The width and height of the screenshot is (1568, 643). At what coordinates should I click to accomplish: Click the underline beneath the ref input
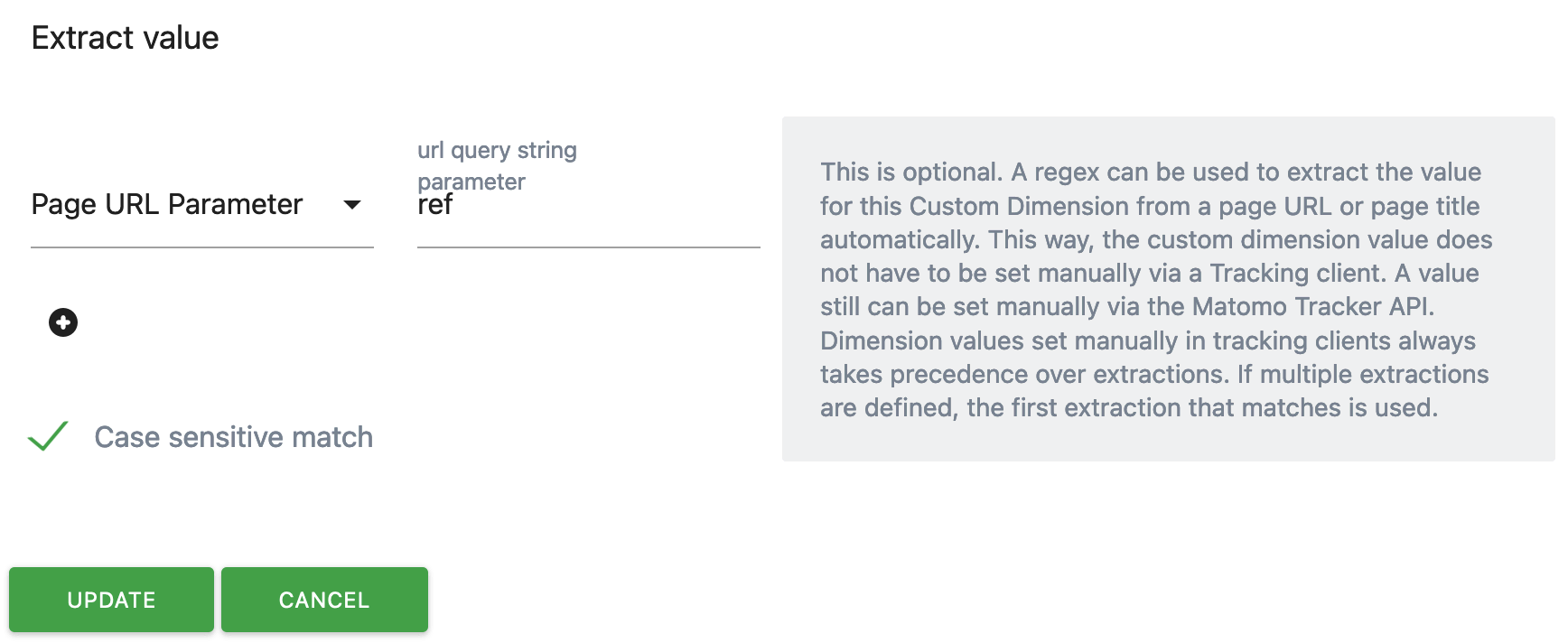(588, 247)
